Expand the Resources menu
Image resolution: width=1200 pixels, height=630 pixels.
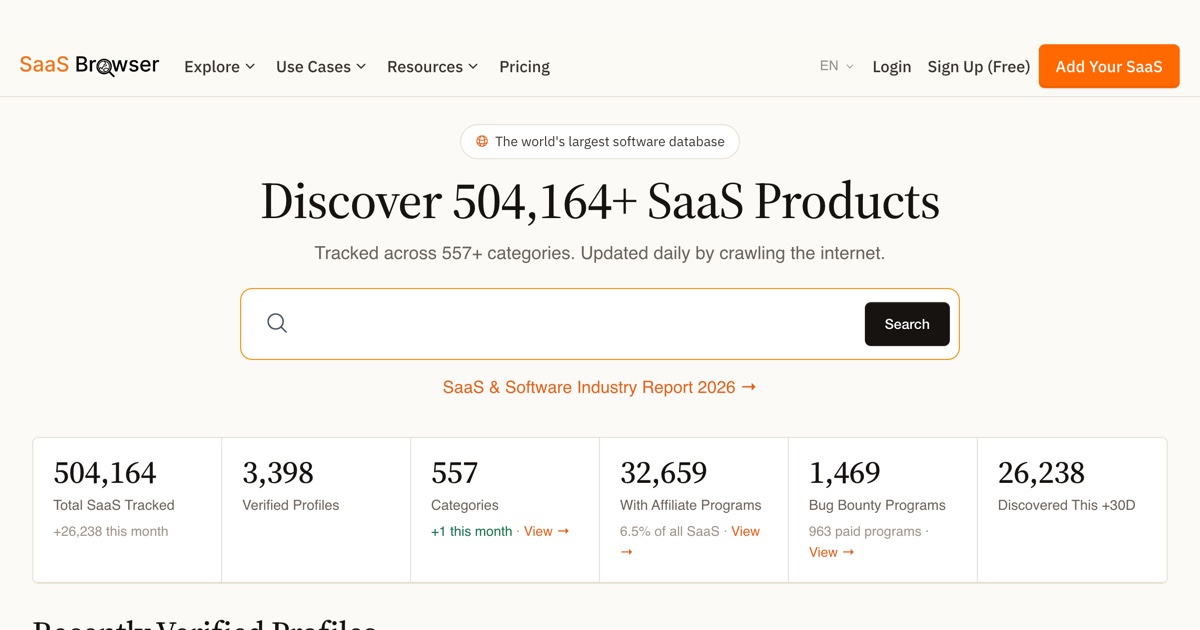tap(432, 67)
